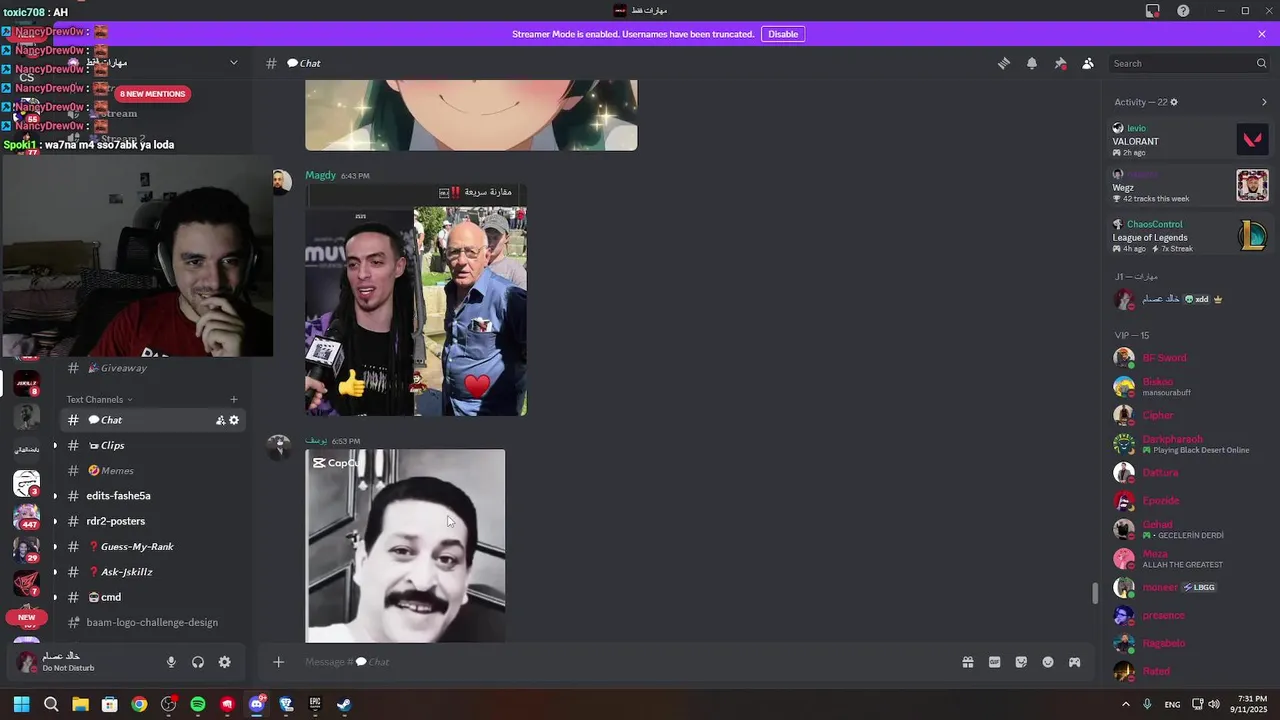Open the server name dropdown chevron

pos(234,63)
